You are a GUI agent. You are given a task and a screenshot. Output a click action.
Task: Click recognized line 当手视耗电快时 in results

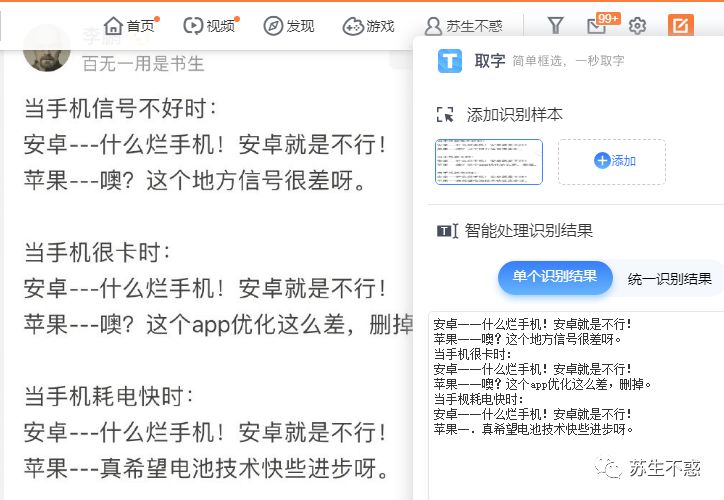click(478, 399)
